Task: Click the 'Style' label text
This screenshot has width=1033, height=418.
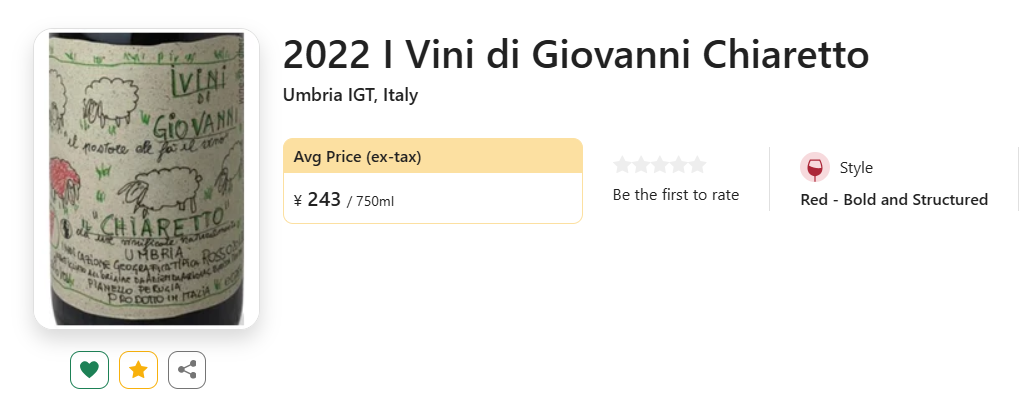Action: point(856,168)
